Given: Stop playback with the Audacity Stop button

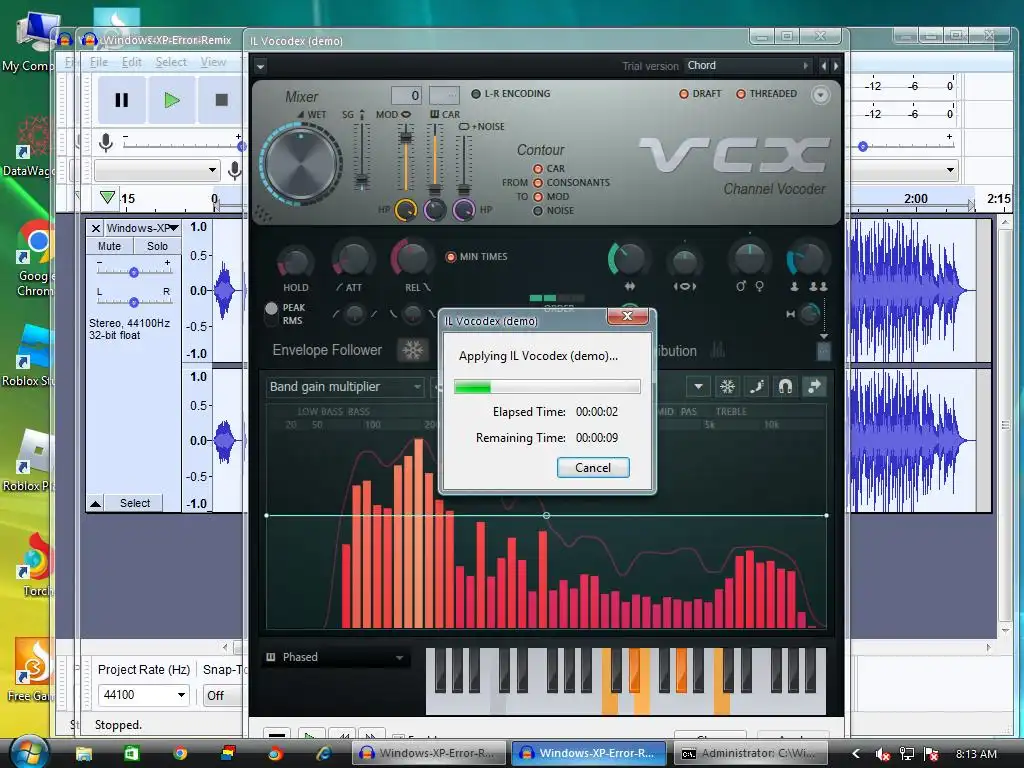Looking at the screenshot, I should pos(221,100).
